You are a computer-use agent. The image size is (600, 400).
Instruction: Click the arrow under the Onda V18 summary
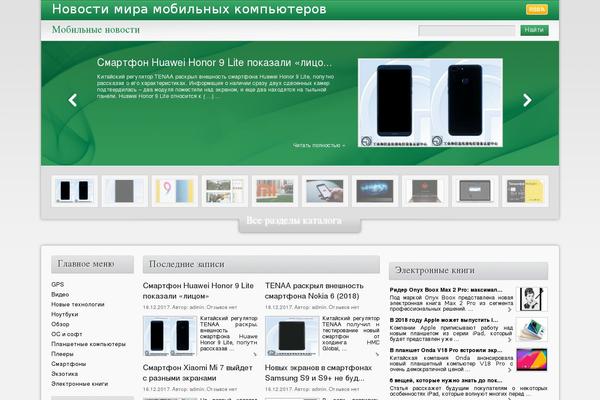click(x=510, y=370)
